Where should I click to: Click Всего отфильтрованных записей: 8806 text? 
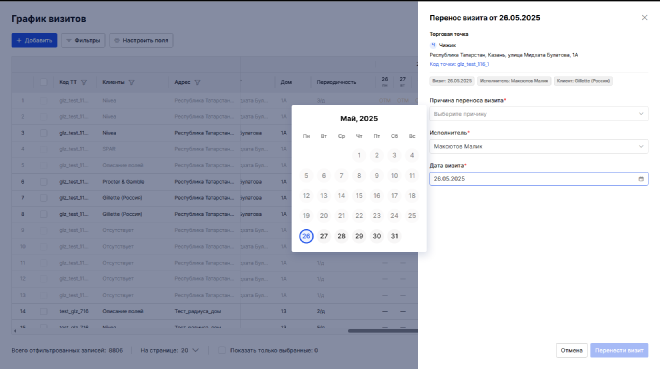(x=67, y=350)
